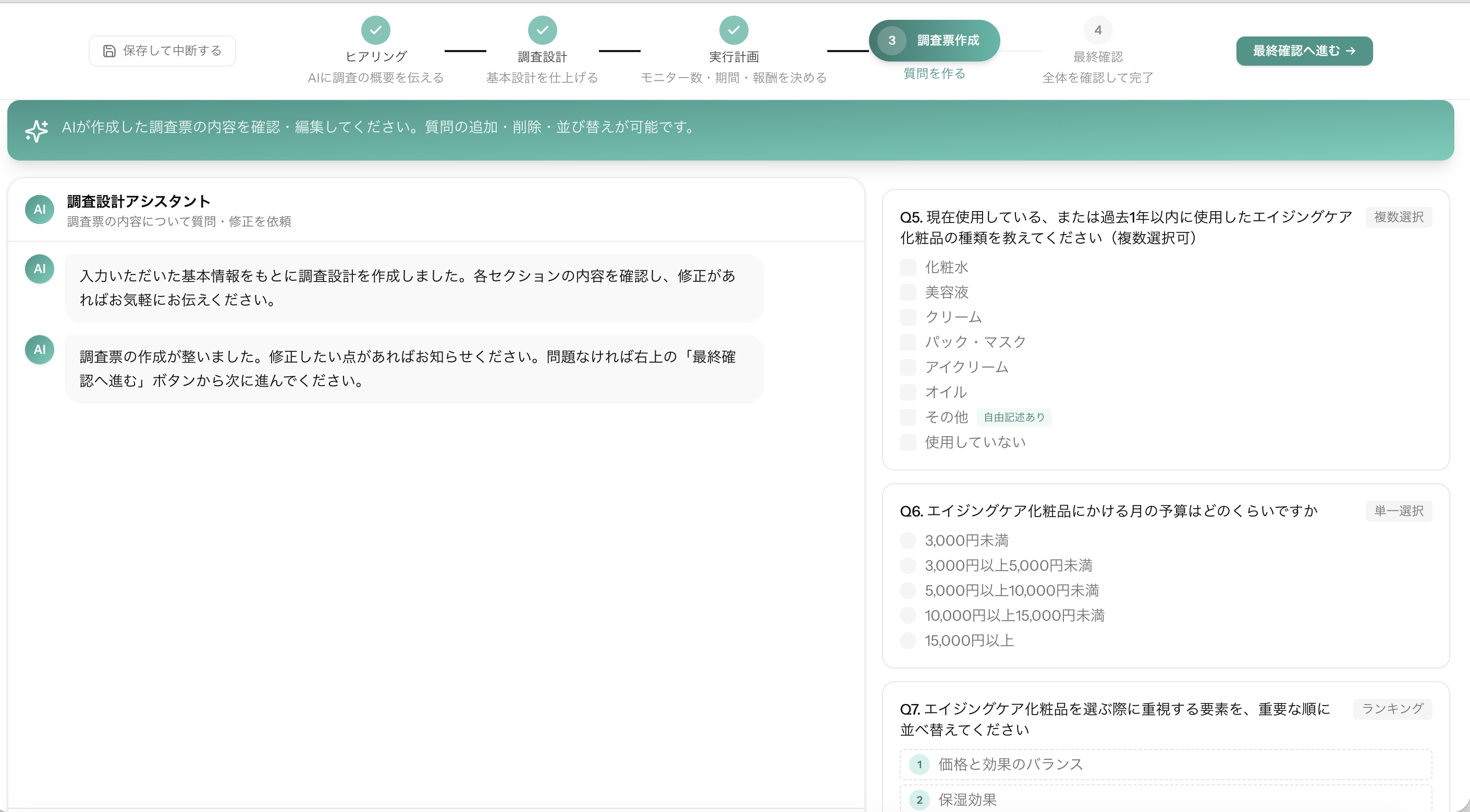Go to the 調査設計 step label
This screenshot has width=1470, height=812.
click(542, 56)
